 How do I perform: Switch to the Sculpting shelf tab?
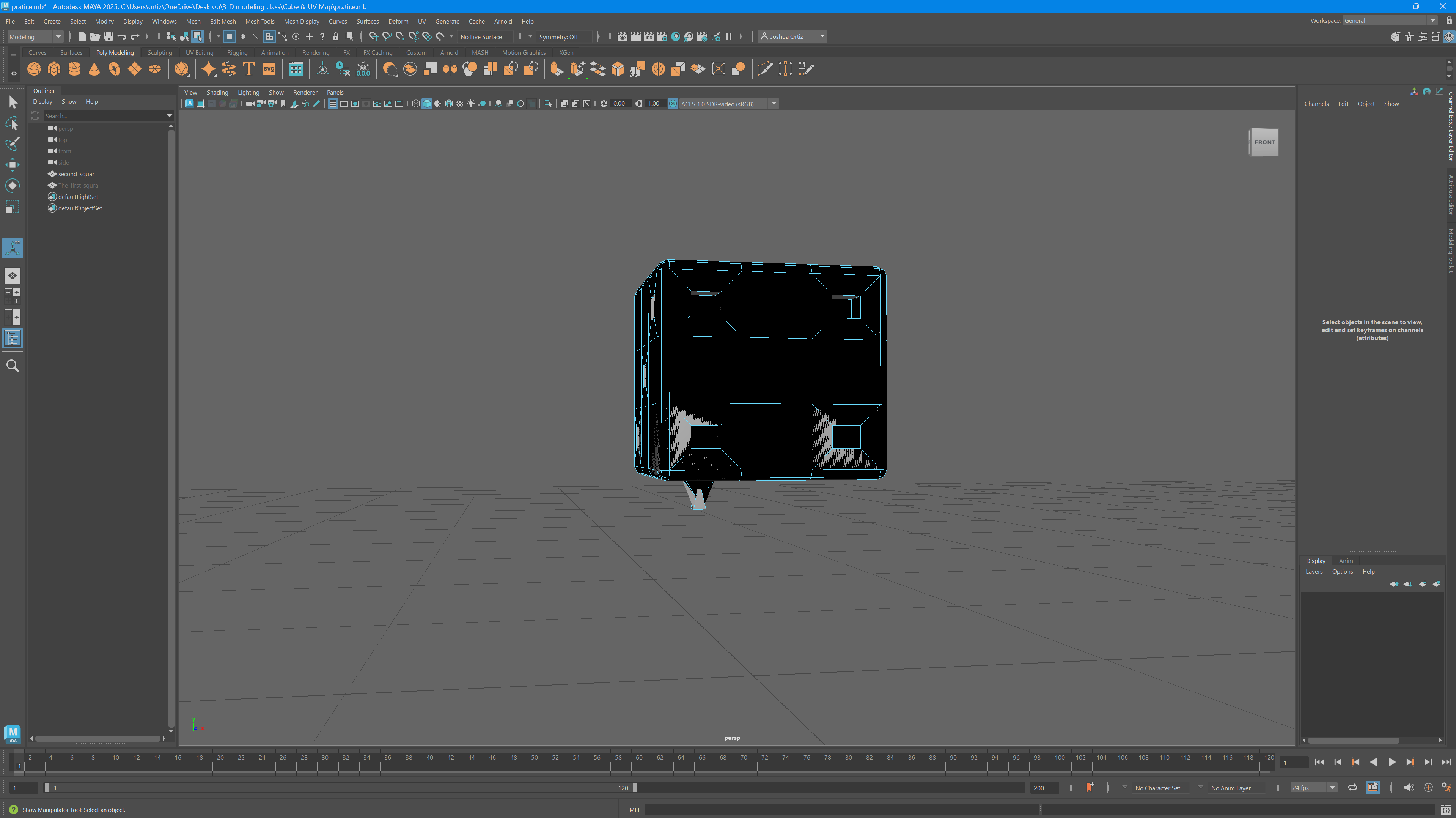pyautogui.click(x=159, y=53)
